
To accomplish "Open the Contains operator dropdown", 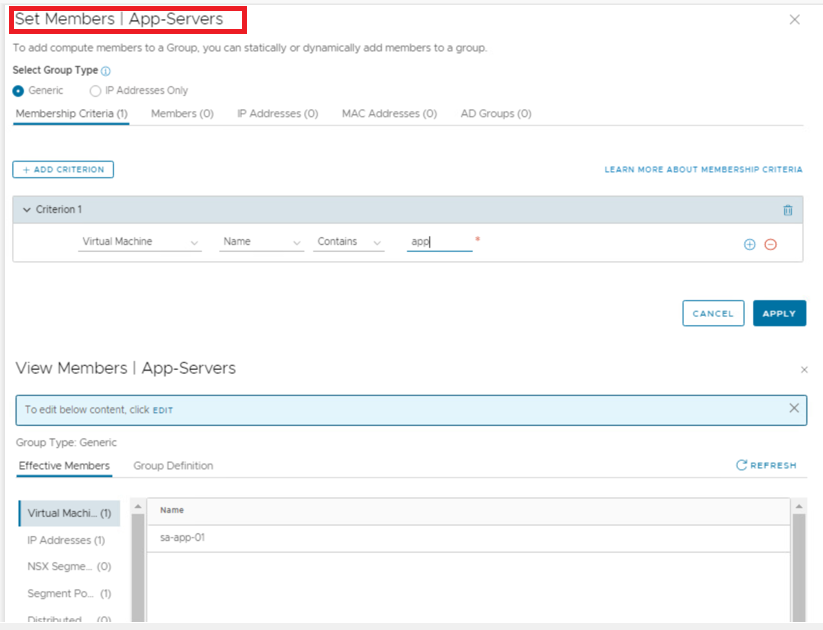I will [x=349, y=242].
